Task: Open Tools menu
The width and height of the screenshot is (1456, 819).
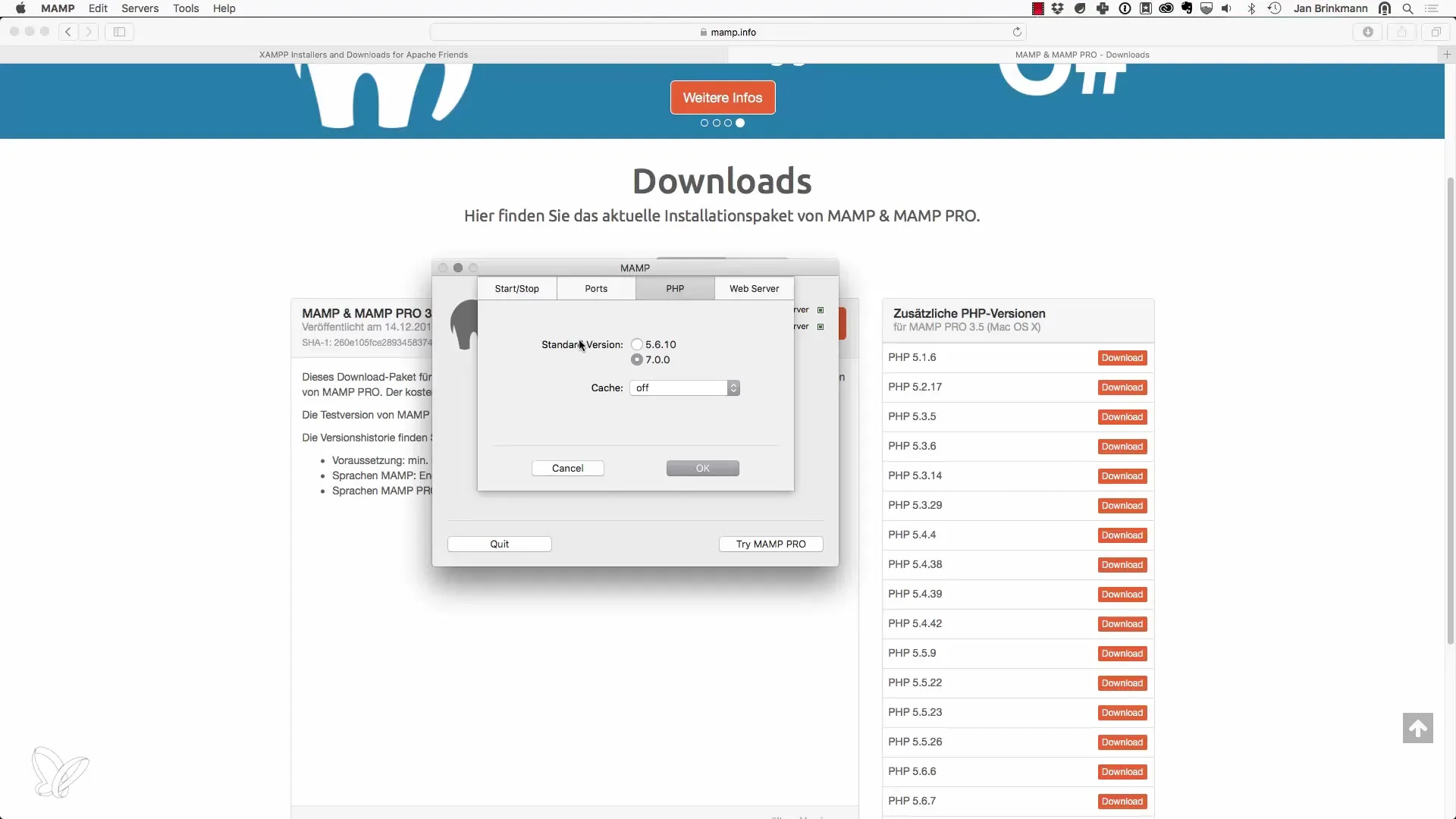Action: (x=186, y=8)
